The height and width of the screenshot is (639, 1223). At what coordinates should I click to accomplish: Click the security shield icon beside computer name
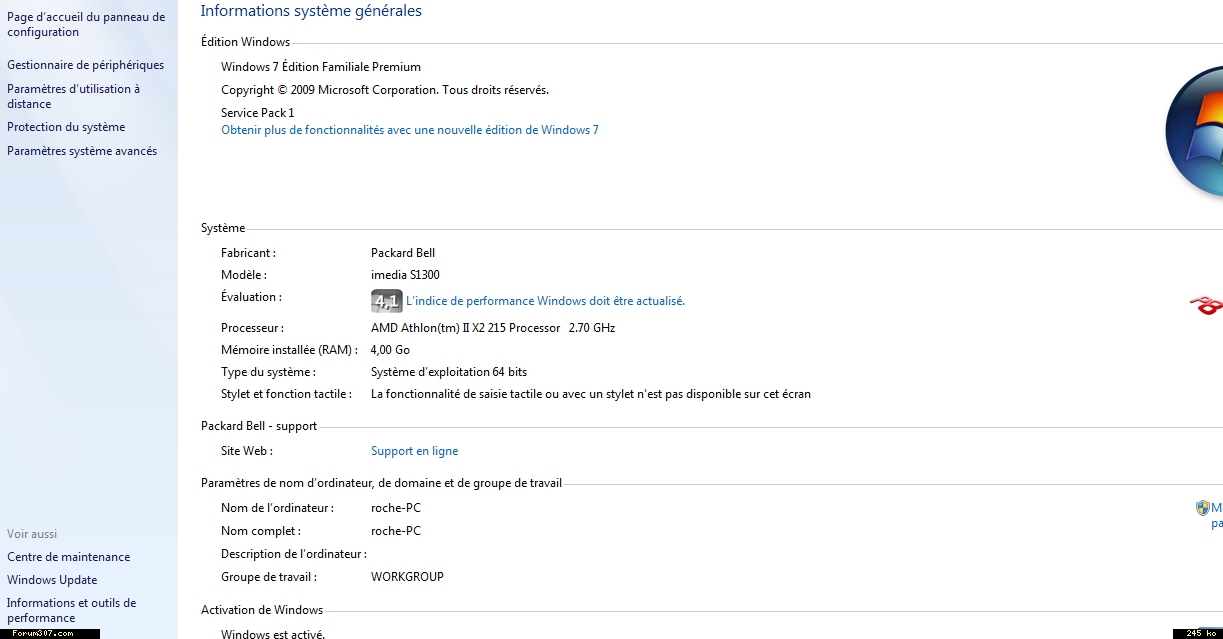coord(1202,508)
